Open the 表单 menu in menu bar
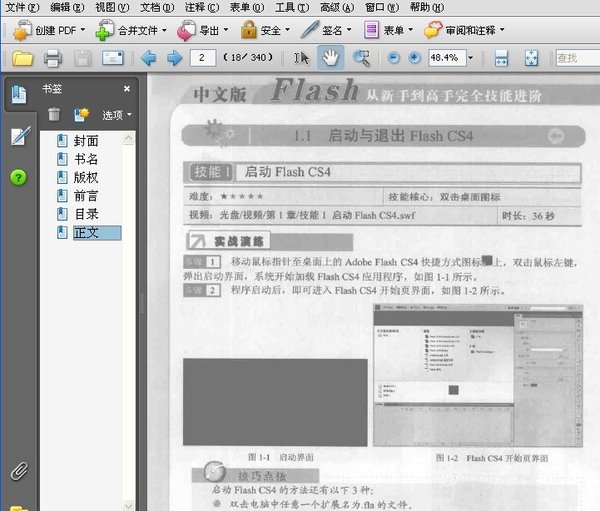Screen dimensions: 600x511 click(247, 7)
